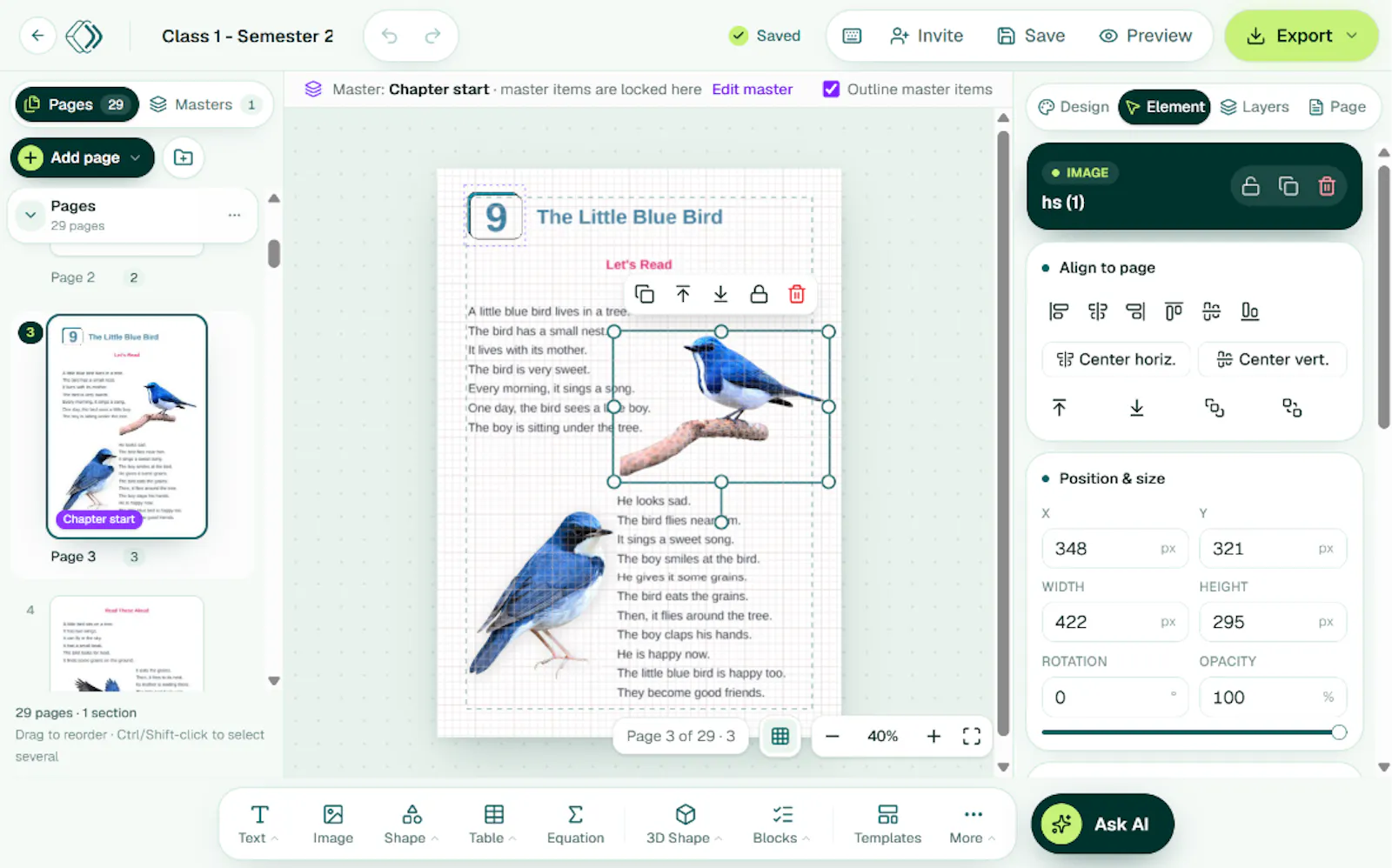
Task: Toggle Outline master items checkbox
Action: 831,89
